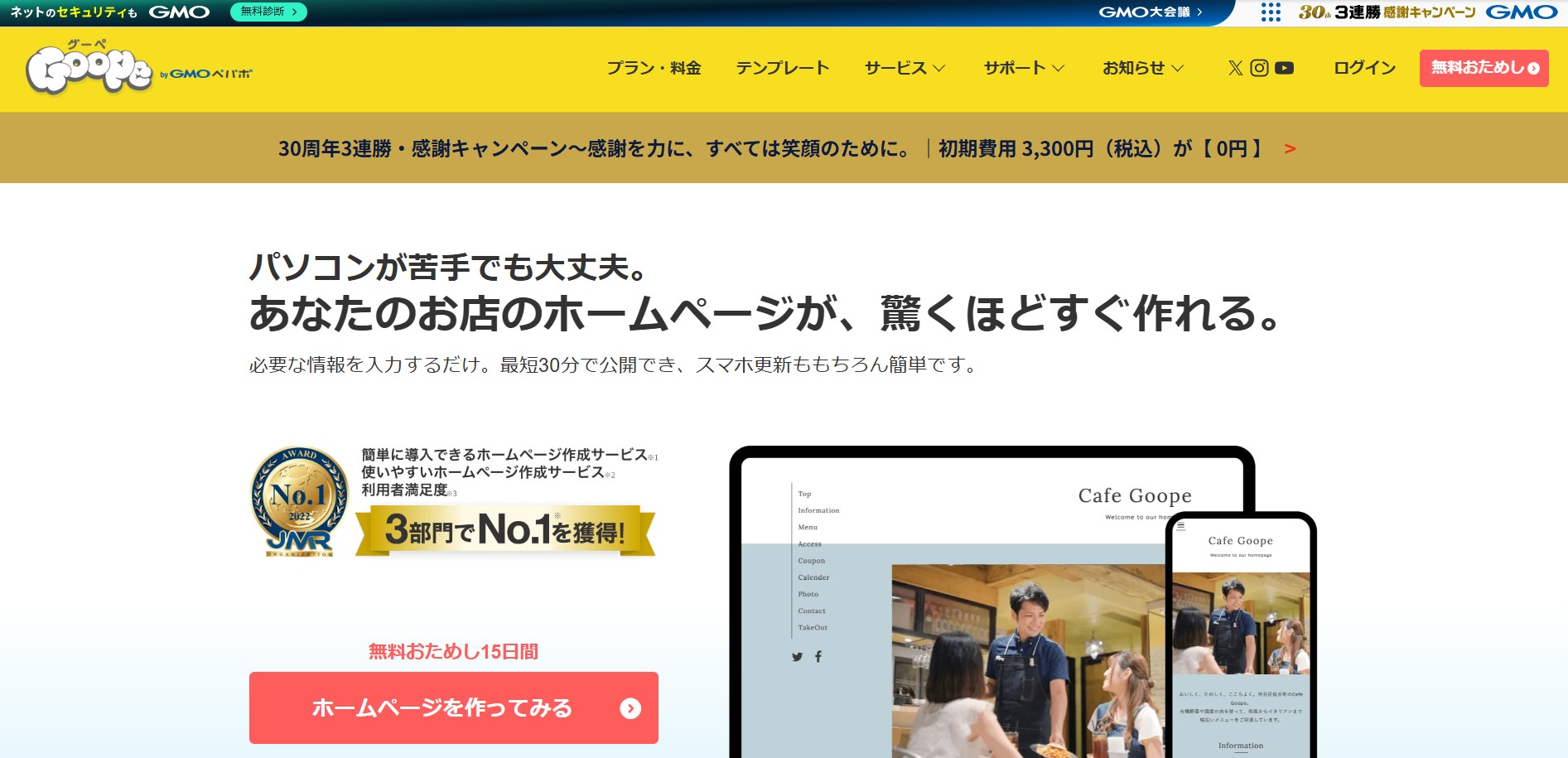This screenshot has height=758, width=1568.
Task: Click the JMR No.1 2022 award badge
Action: pos(300,502)
